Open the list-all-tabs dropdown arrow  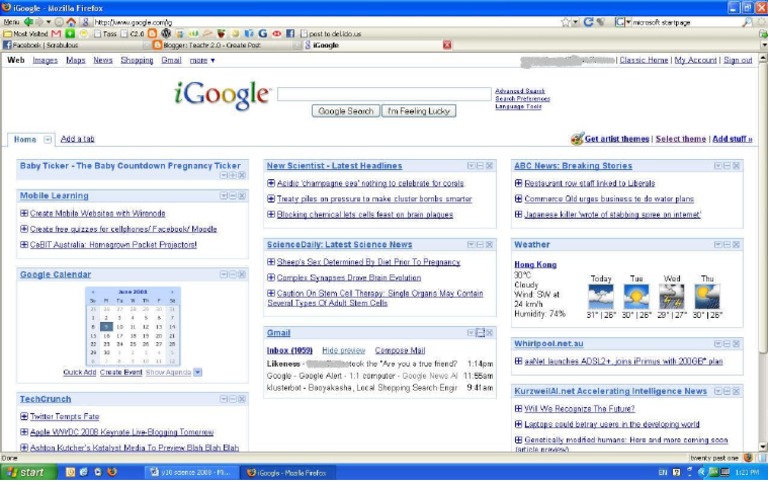pyautogui.click(x=764, y=45)
